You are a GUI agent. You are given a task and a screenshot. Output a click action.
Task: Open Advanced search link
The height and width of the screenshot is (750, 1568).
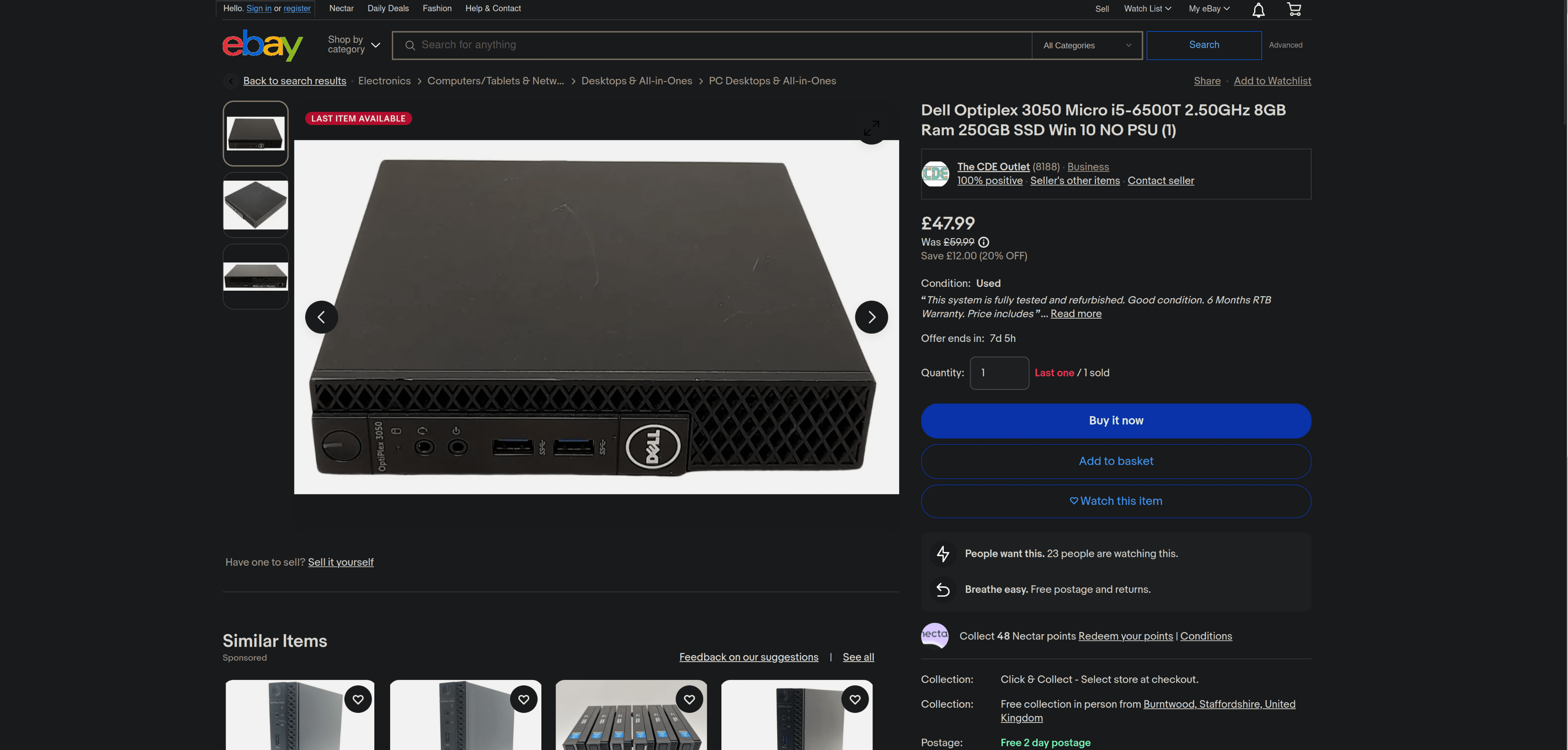pos(1285,45)
